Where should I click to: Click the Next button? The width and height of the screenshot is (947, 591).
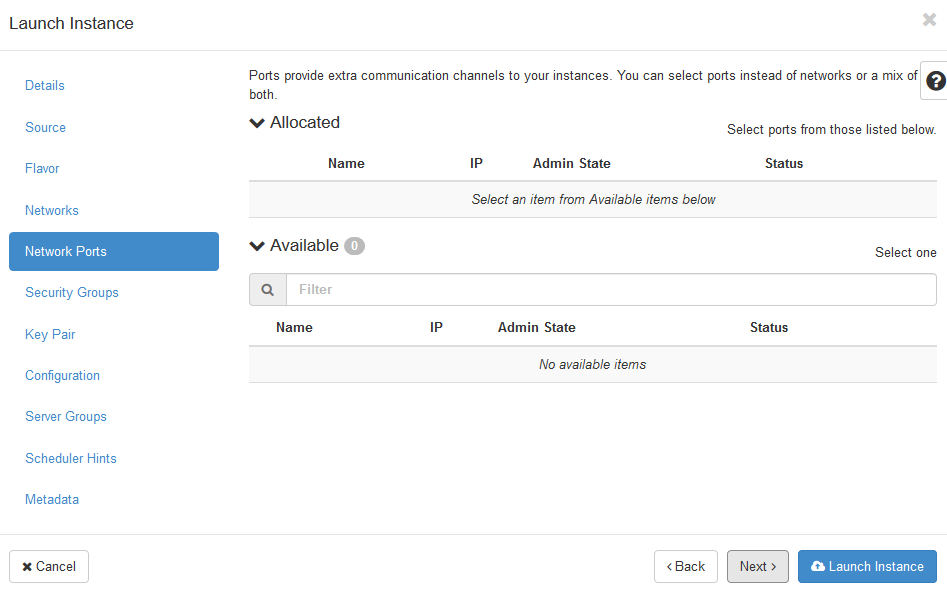[757, 566]
